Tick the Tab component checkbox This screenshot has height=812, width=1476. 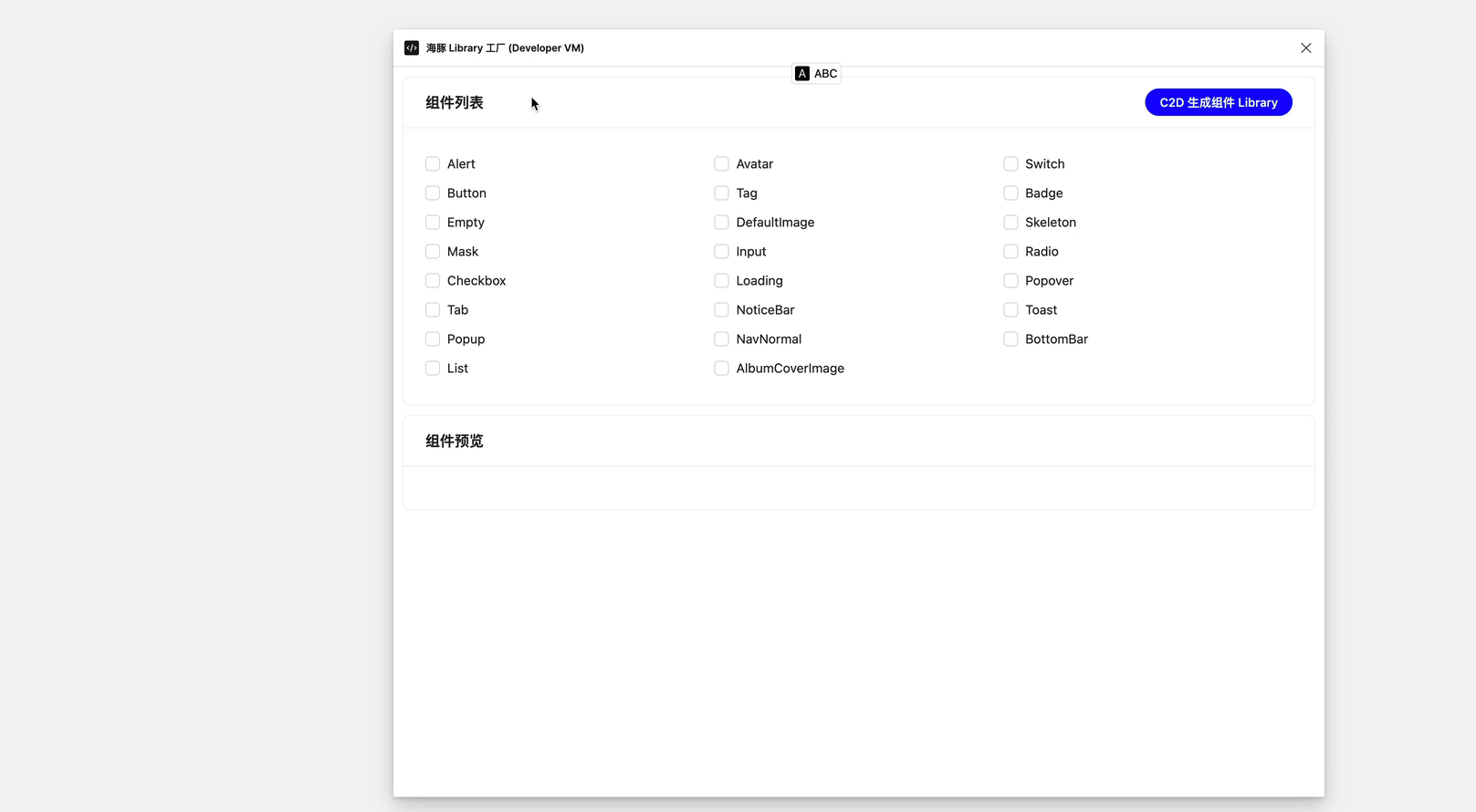click(433, 310)
